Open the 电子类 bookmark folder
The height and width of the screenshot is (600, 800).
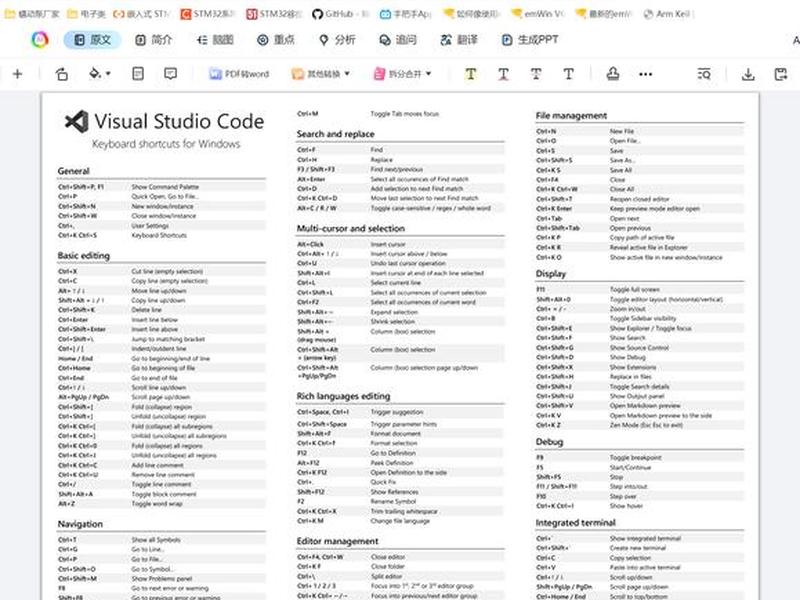coord(86,14)
